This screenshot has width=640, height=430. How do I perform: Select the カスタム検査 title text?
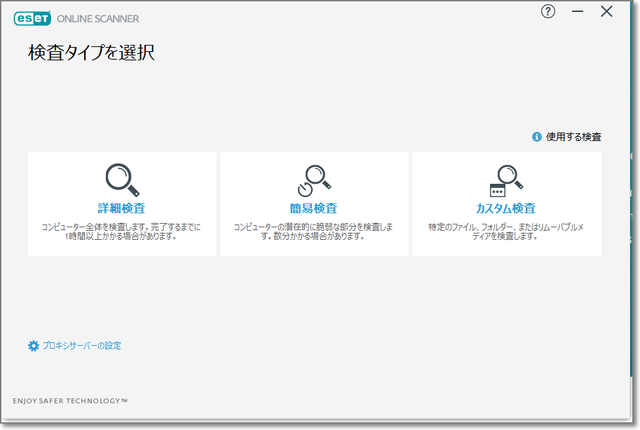coord(506,208)
